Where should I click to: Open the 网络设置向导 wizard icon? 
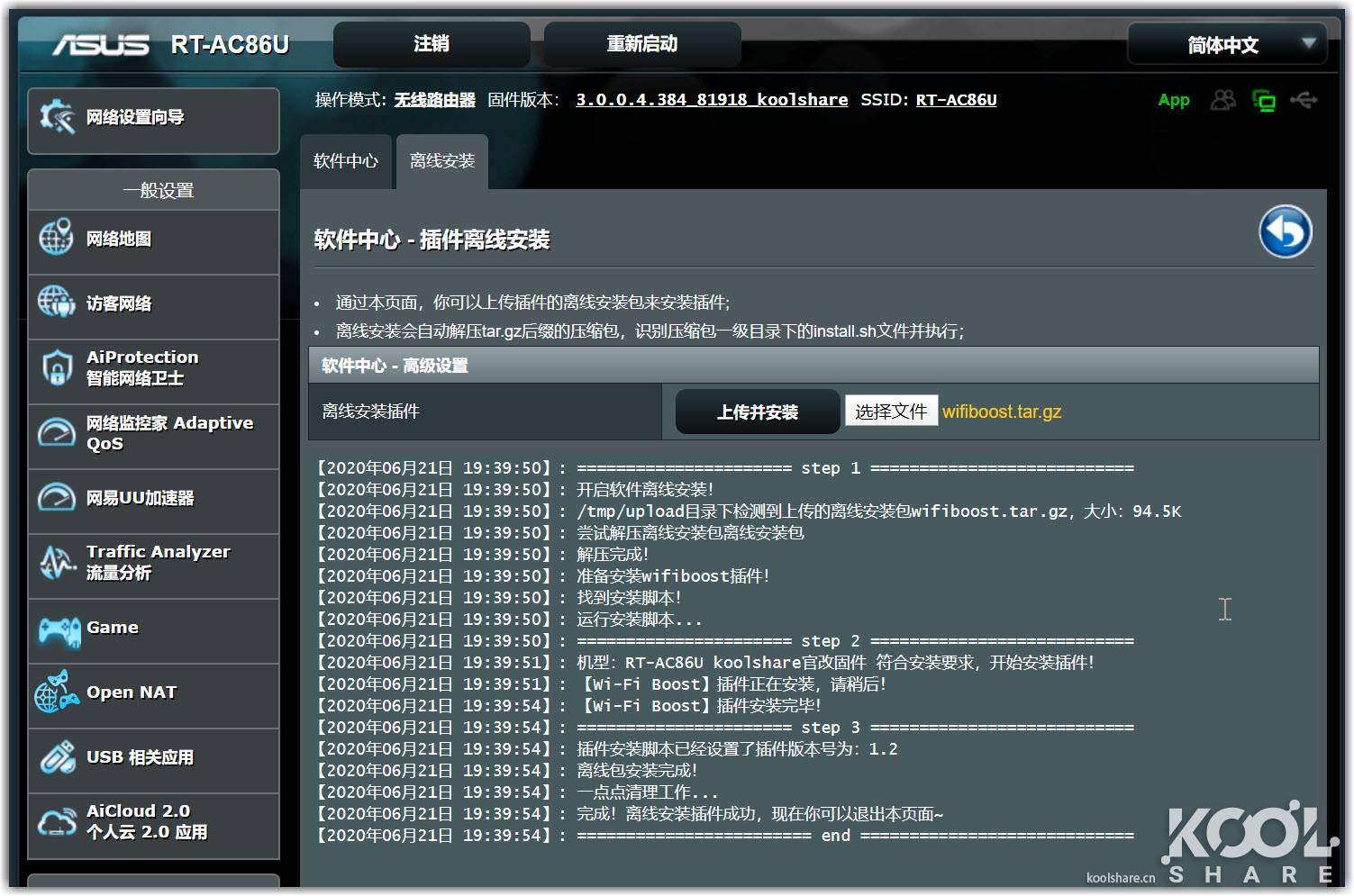(57, 118)
